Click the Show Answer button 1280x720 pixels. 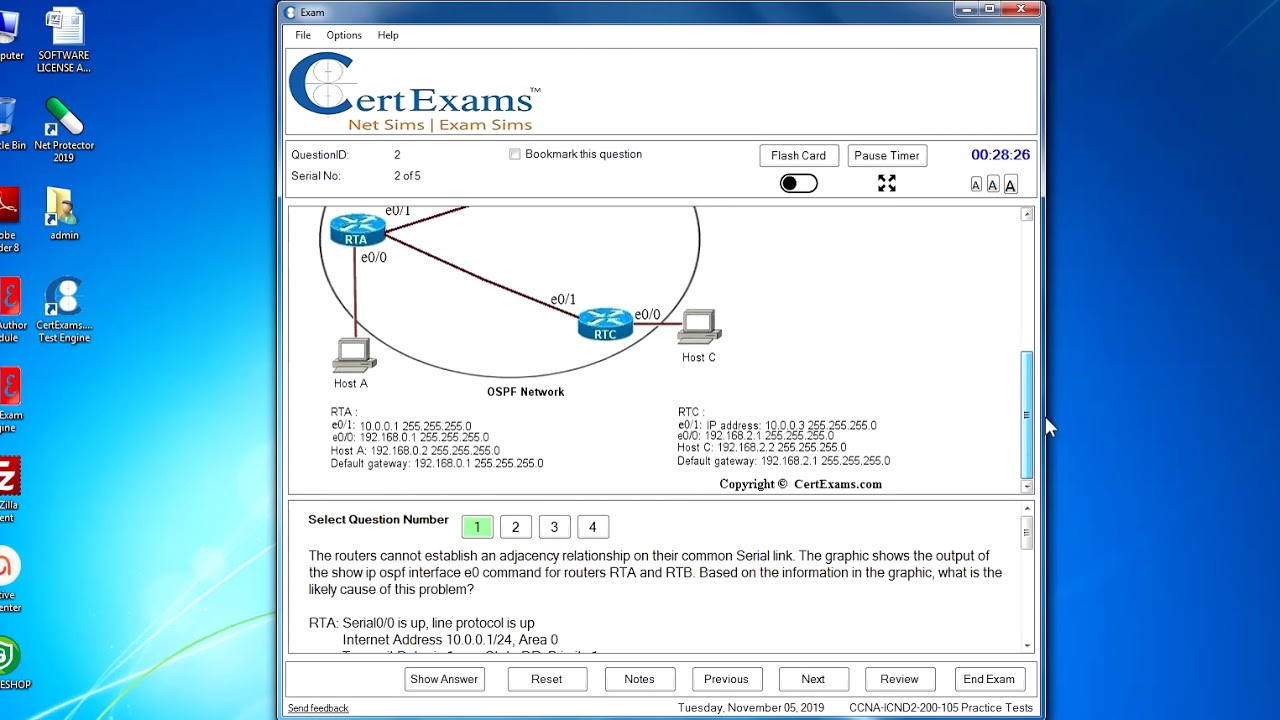pos(444,679)
